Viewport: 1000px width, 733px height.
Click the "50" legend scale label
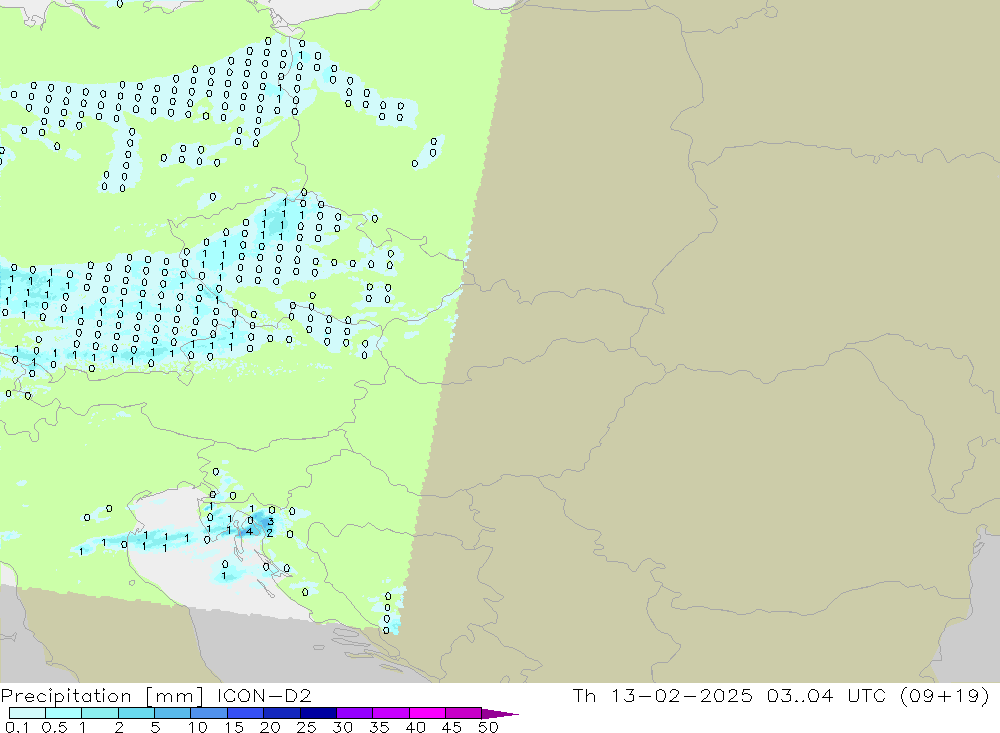pyautogui.click(x=488, y=727)
